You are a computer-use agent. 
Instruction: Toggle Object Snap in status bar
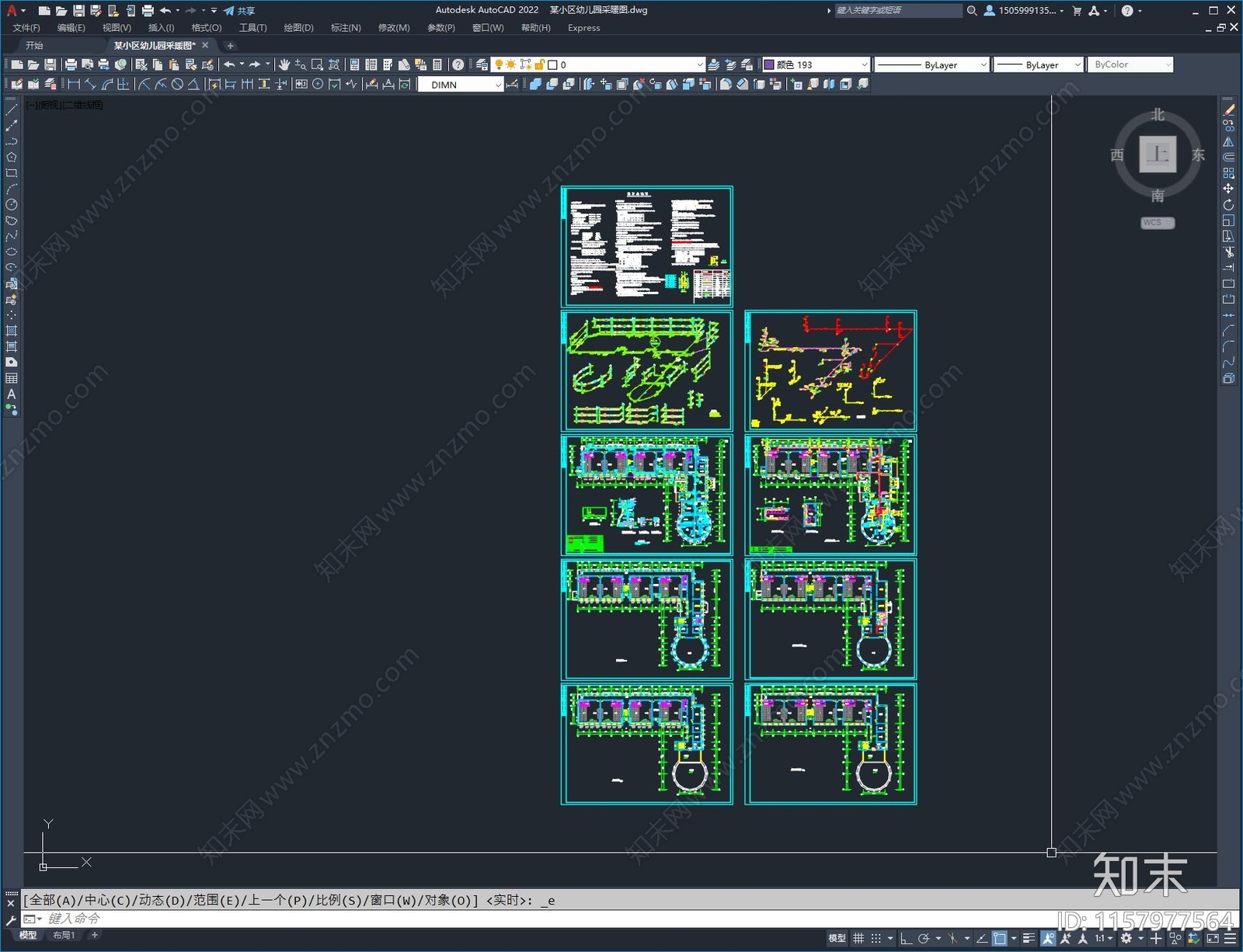(x=999, y=938)
